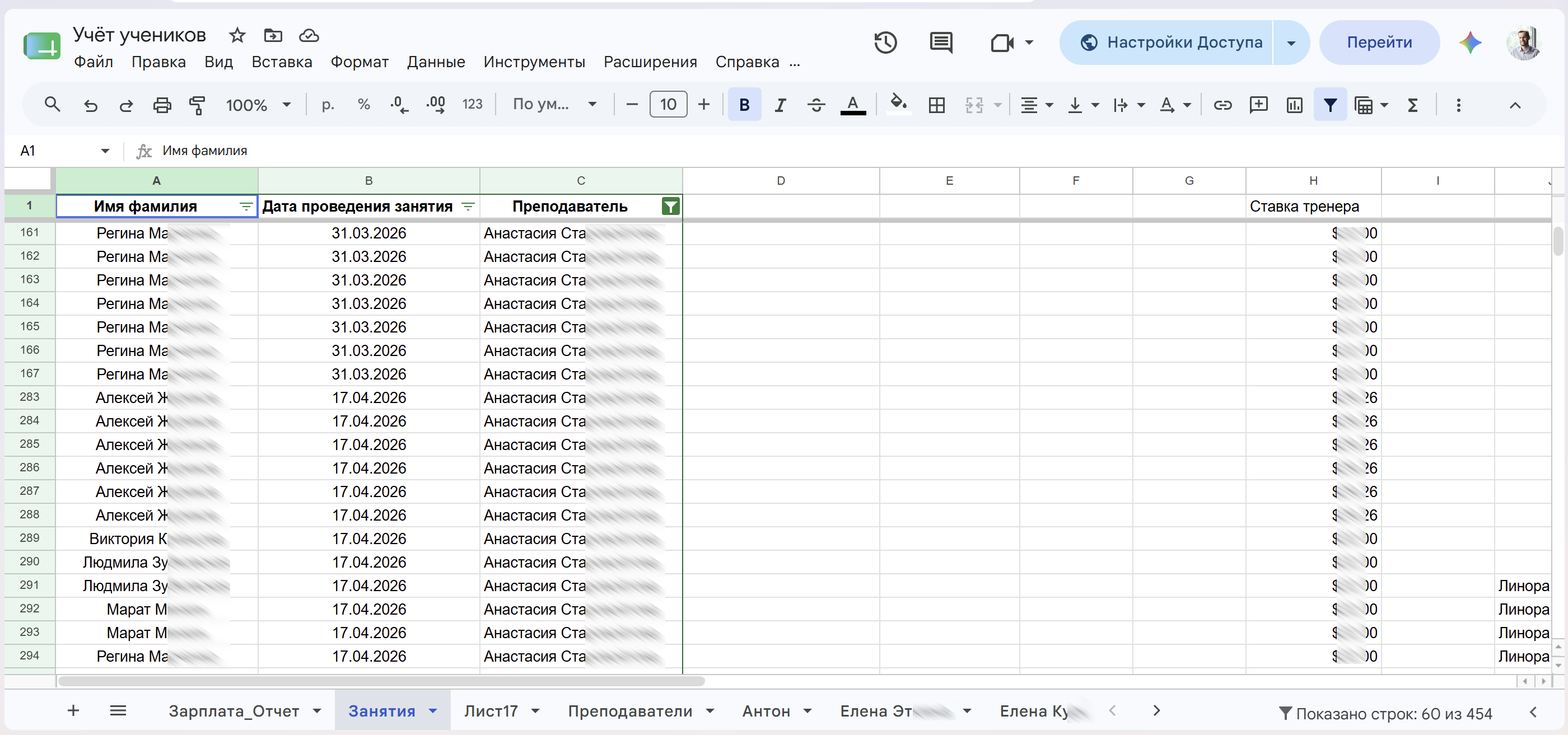The image size is (1568, 735).
Task: Toggle the filter button in toolbar
Action: [x=1330, y=105]
